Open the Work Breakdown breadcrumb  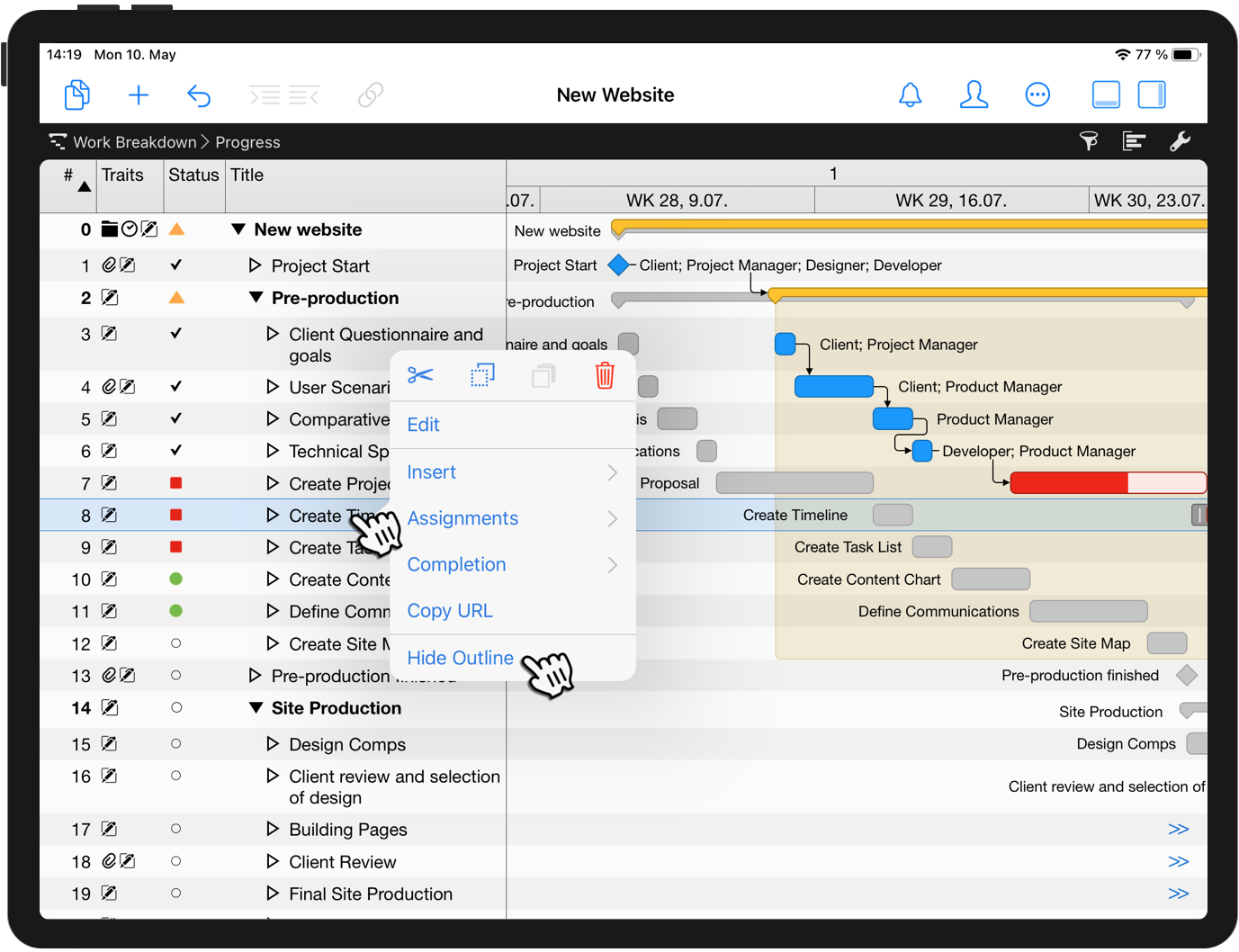pos(135,141)
